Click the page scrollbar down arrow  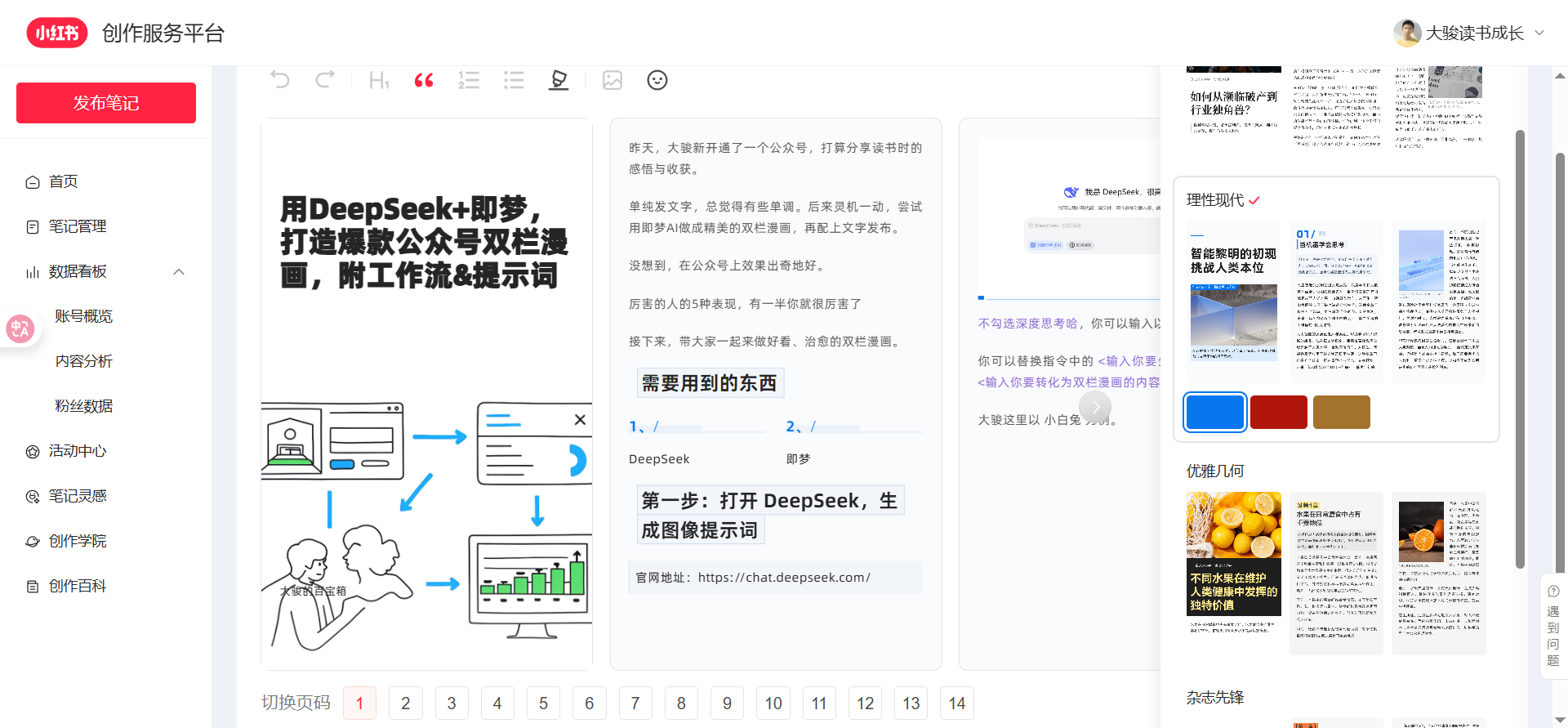(1560, 720)
